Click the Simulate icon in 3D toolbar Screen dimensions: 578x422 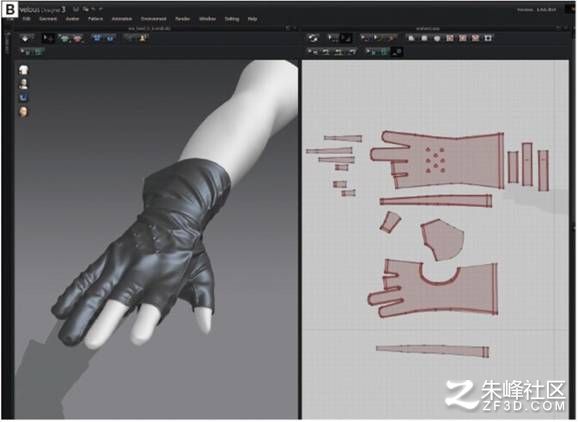point(25,38)
